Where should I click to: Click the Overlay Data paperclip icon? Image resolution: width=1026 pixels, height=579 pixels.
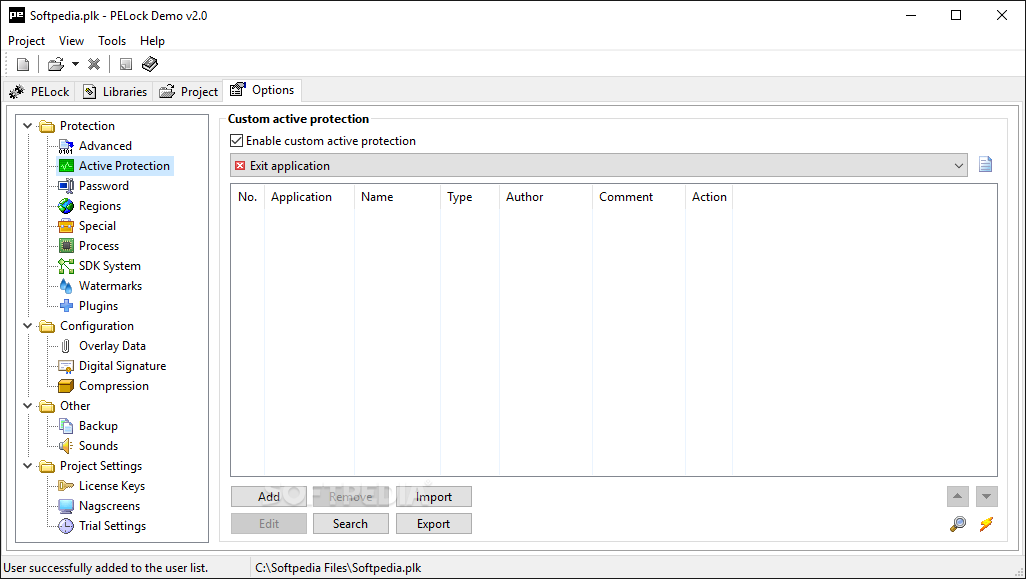coord(66,346)
